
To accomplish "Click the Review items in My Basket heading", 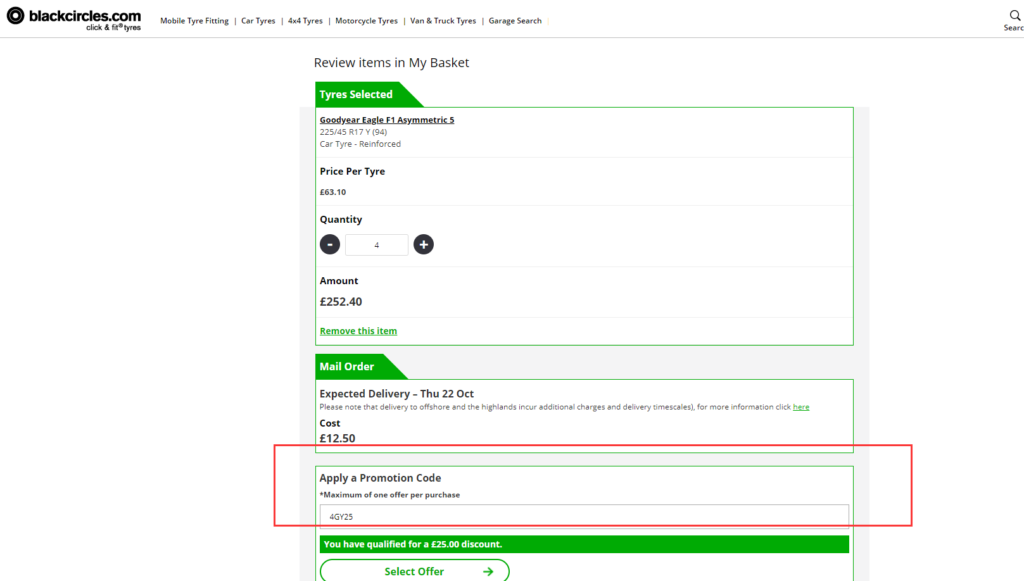I will pyautogui.click(x=391, y=63).
